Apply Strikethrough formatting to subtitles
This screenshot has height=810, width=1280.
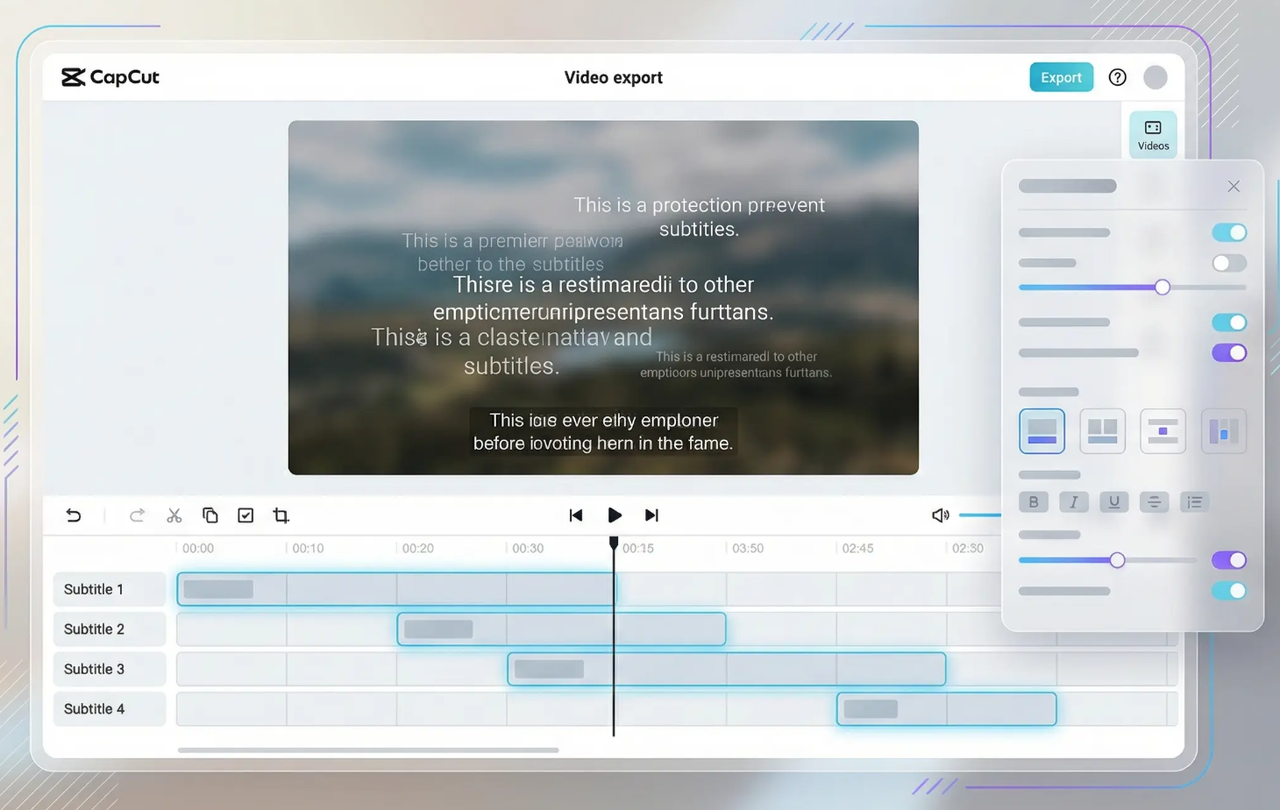(x=1154, y=502)
